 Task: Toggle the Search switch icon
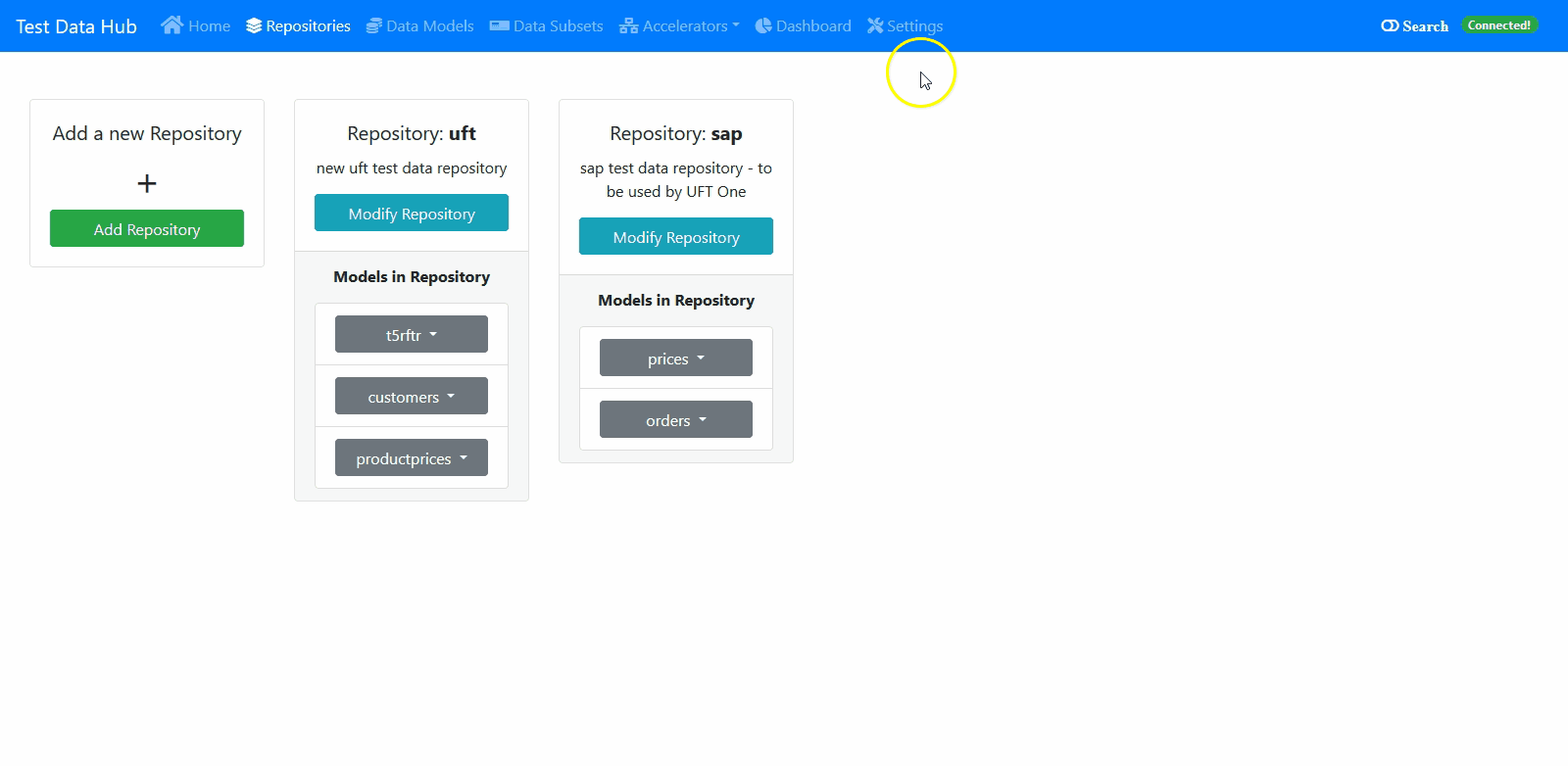tap(1390, 26)
